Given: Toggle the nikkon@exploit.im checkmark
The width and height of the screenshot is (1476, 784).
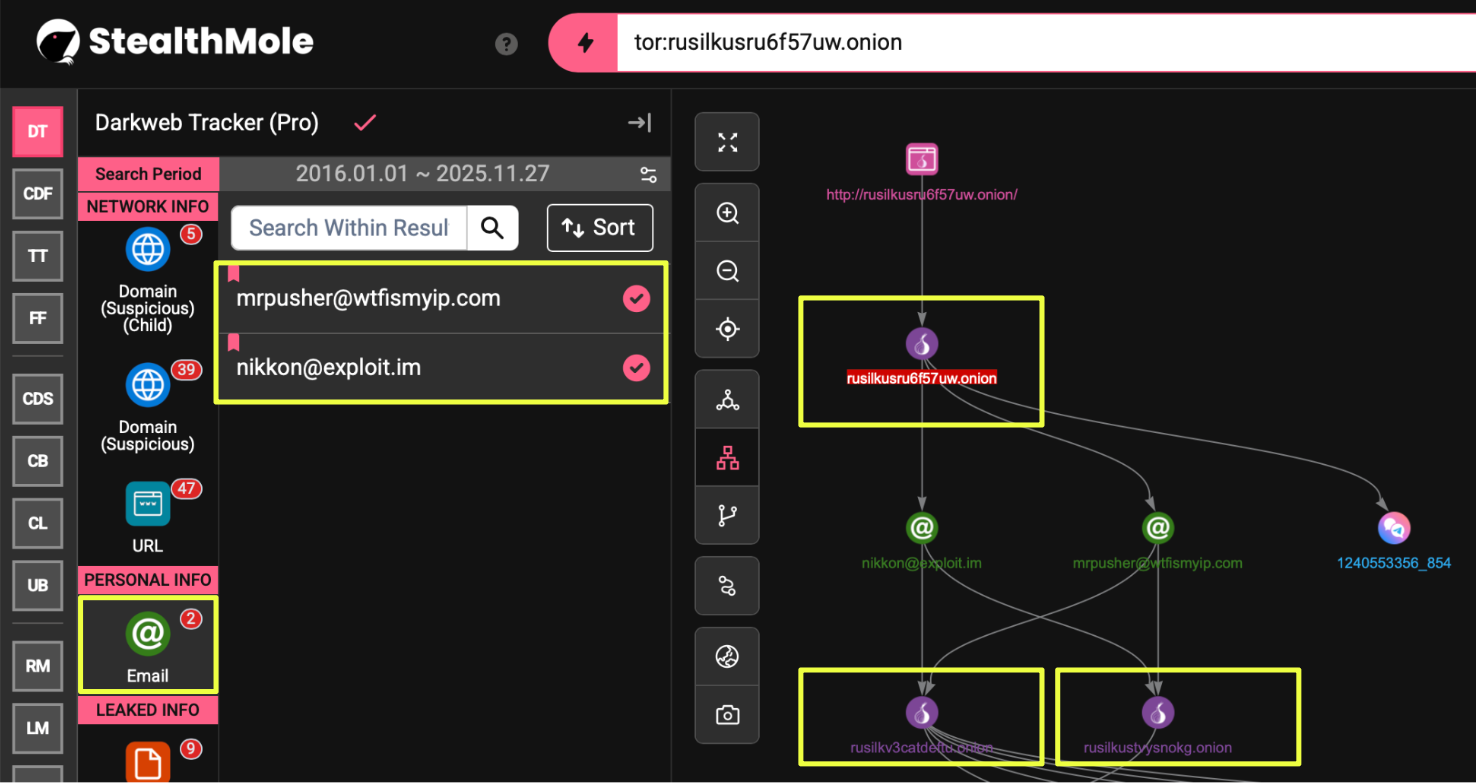Looking at the screenshot, I should [x=636, y=368].
